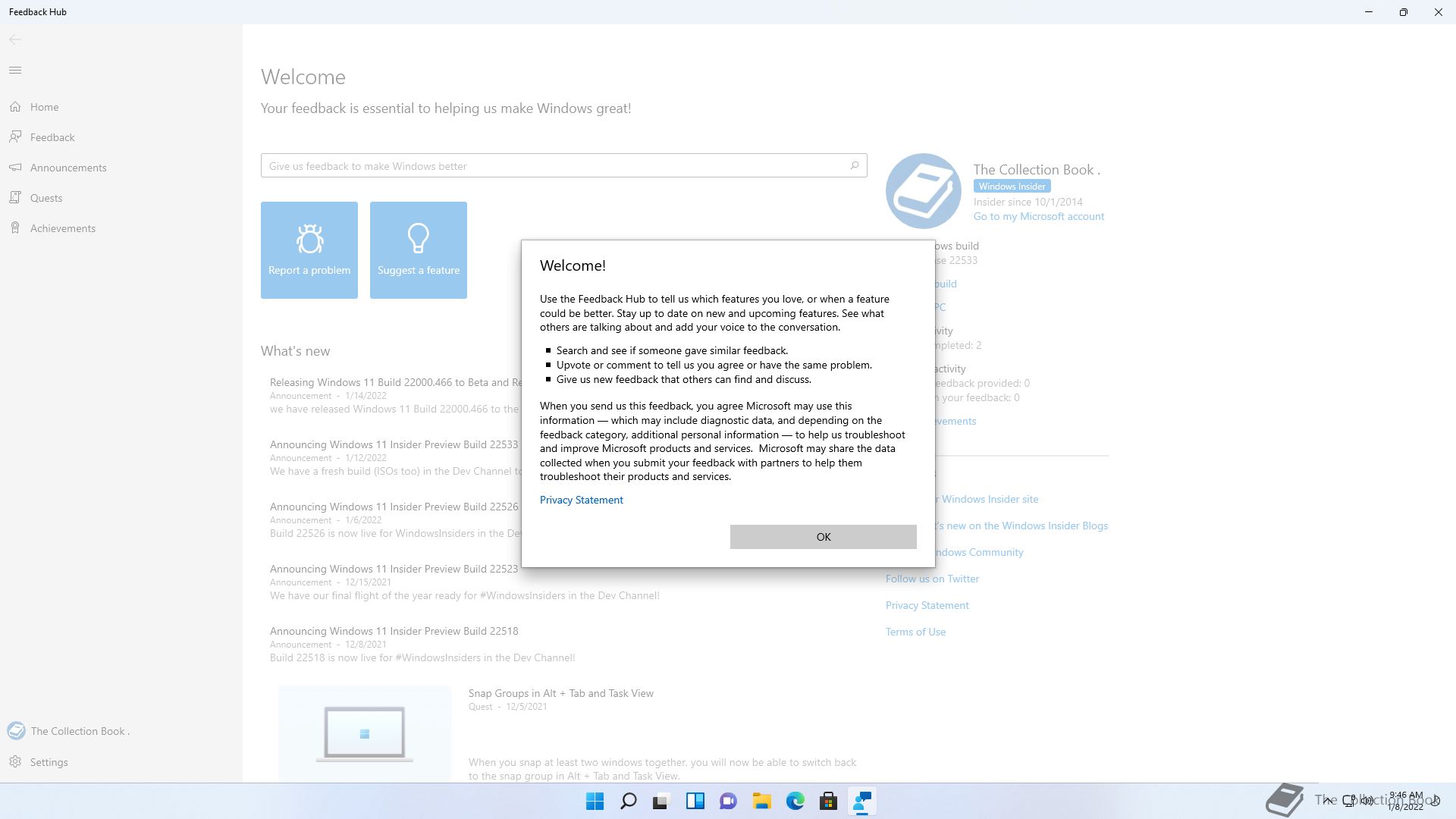Open Widgets from taskbar
The image size is (1456, 819).
pos(695,801)
